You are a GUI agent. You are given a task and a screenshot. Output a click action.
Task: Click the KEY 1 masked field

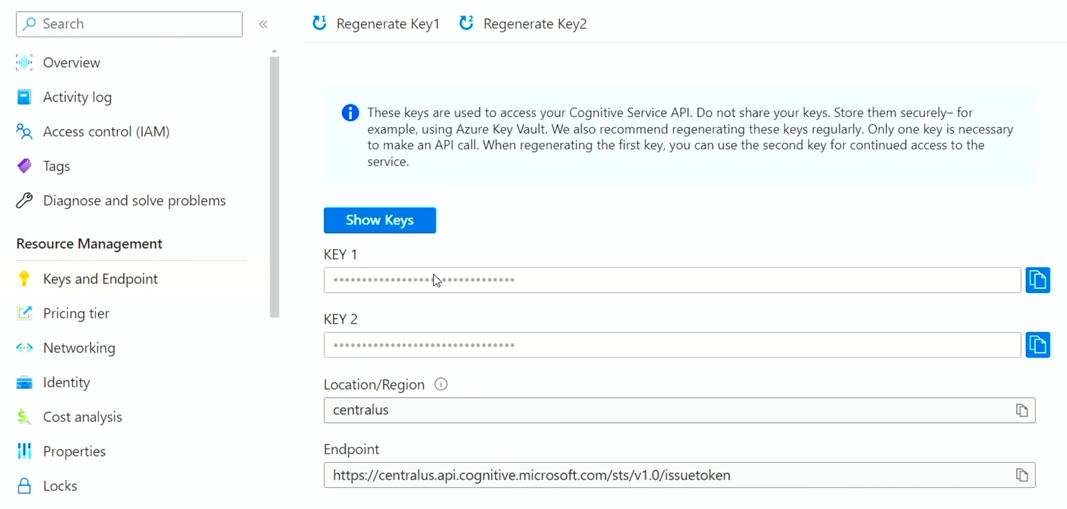click(672, 280)
